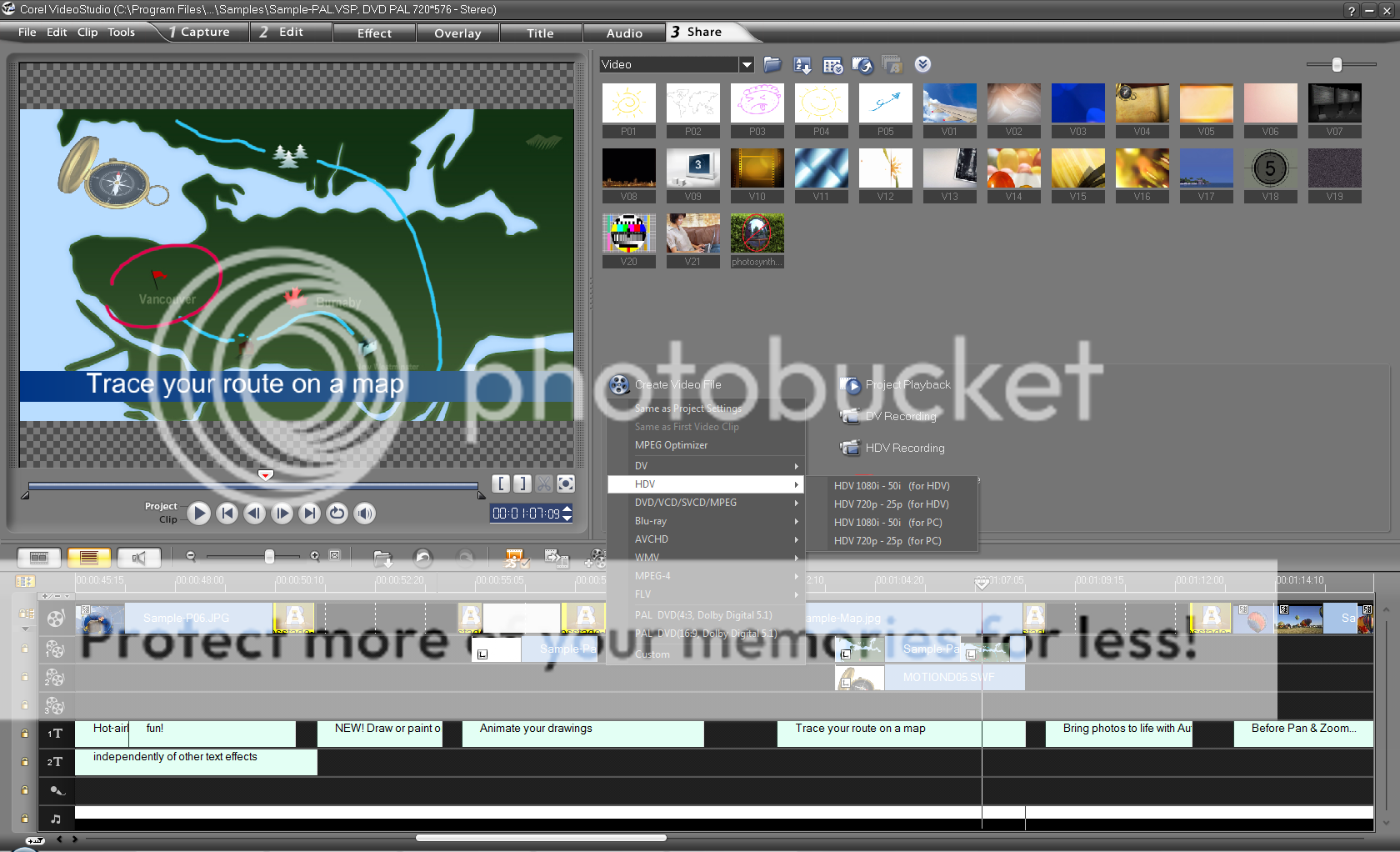Open the Video gallery dropdown
The image size is (1400, 852).
(747, 64)
